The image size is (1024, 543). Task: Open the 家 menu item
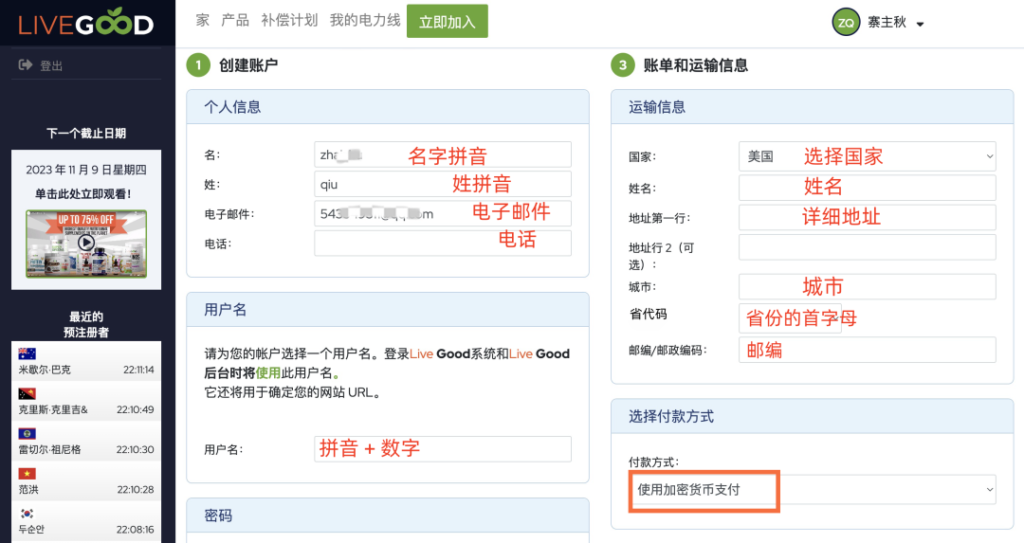click(x=202, y=20)
